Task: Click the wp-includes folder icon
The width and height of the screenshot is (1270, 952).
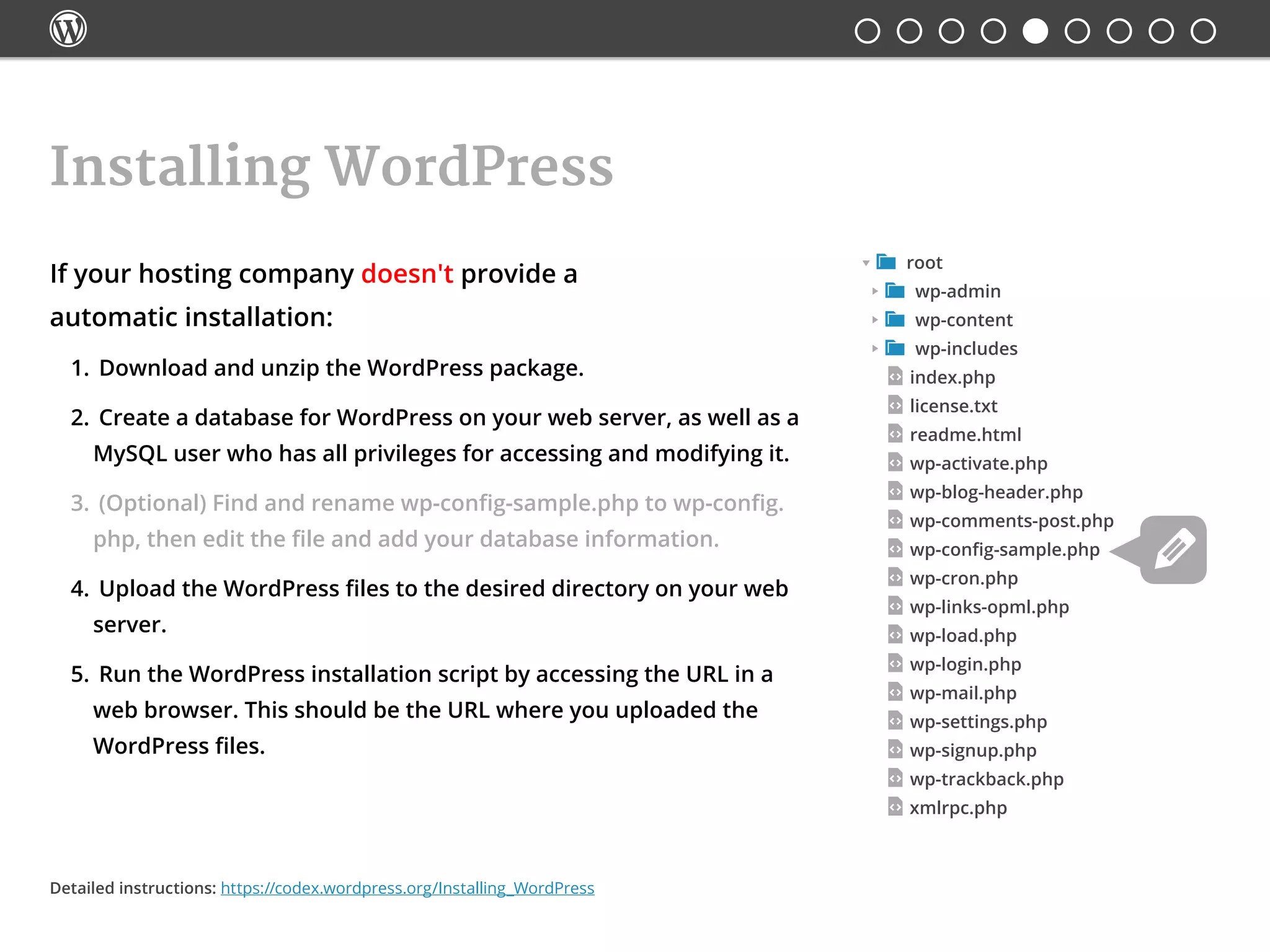Action: 895,347
